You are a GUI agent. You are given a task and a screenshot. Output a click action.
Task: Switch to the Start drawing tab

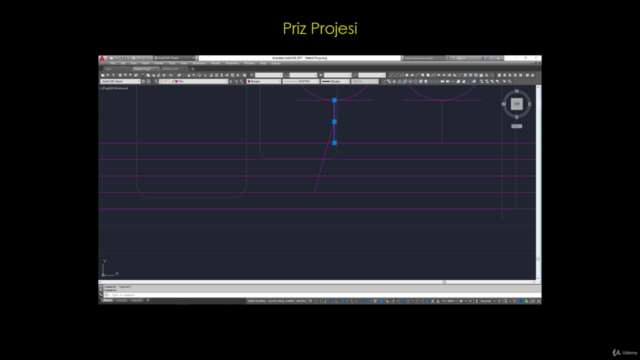point(109,69)
